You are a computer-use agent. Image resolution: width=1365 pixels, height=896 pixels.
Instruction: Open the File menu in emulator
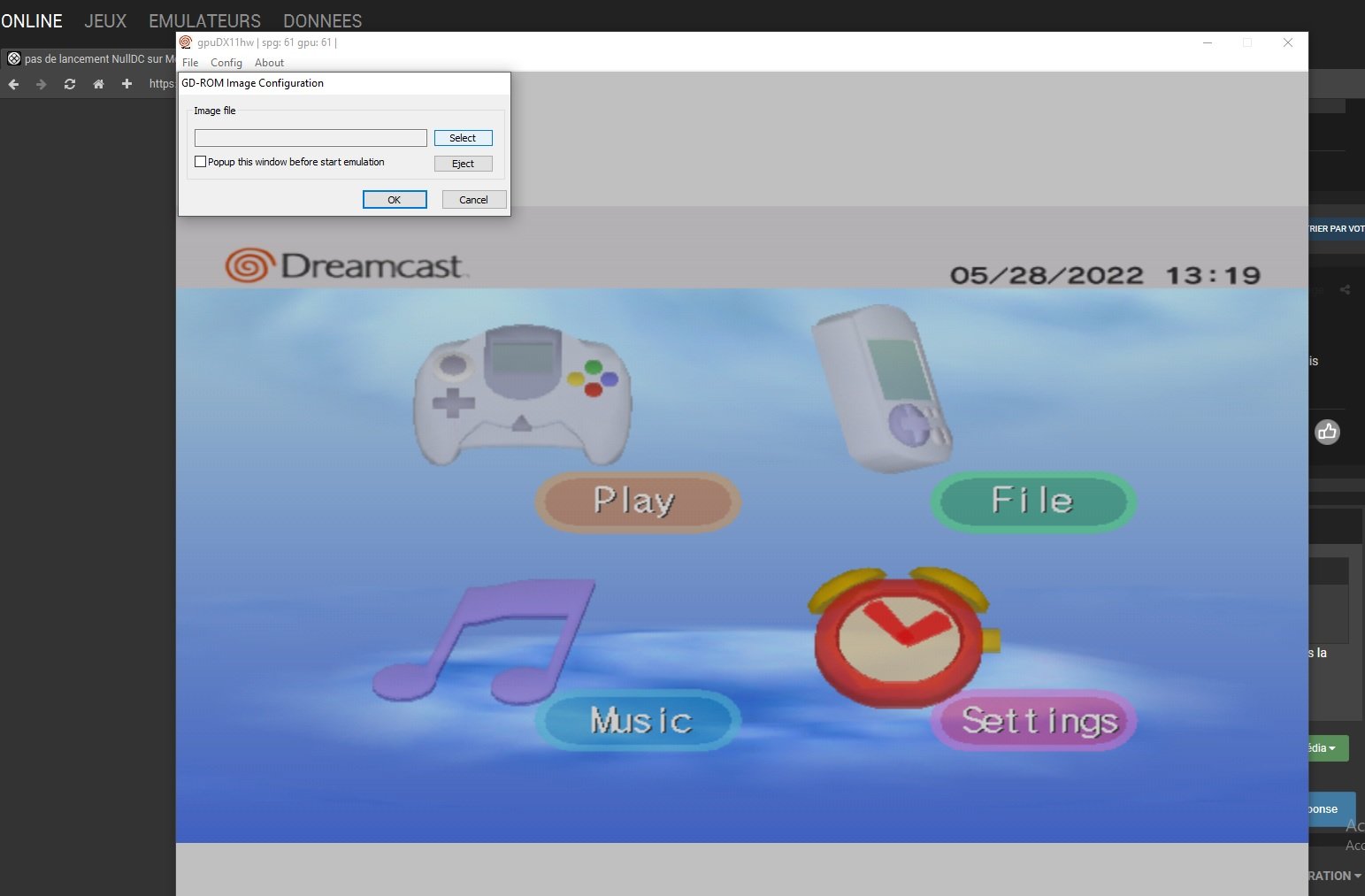(190, 63)
